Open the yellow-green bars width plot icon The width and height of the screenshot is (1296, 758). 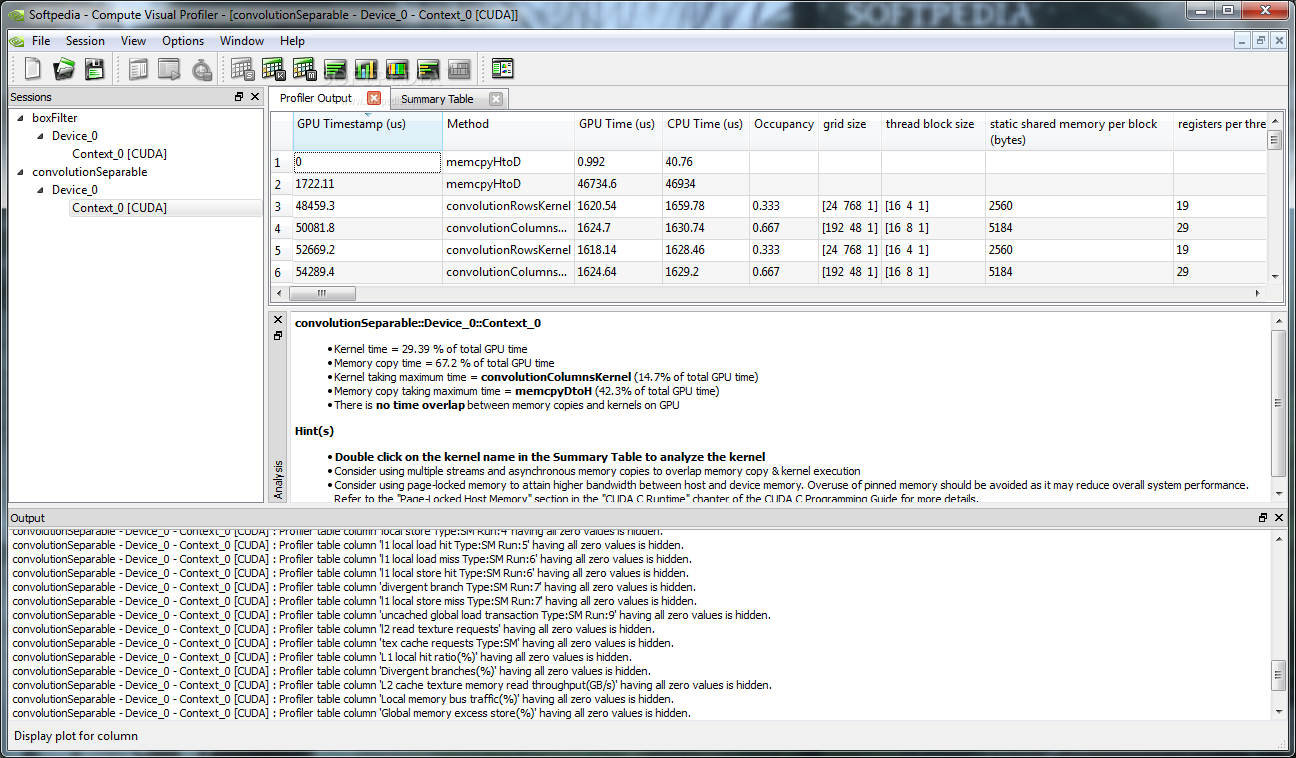(x=428, y=69)
